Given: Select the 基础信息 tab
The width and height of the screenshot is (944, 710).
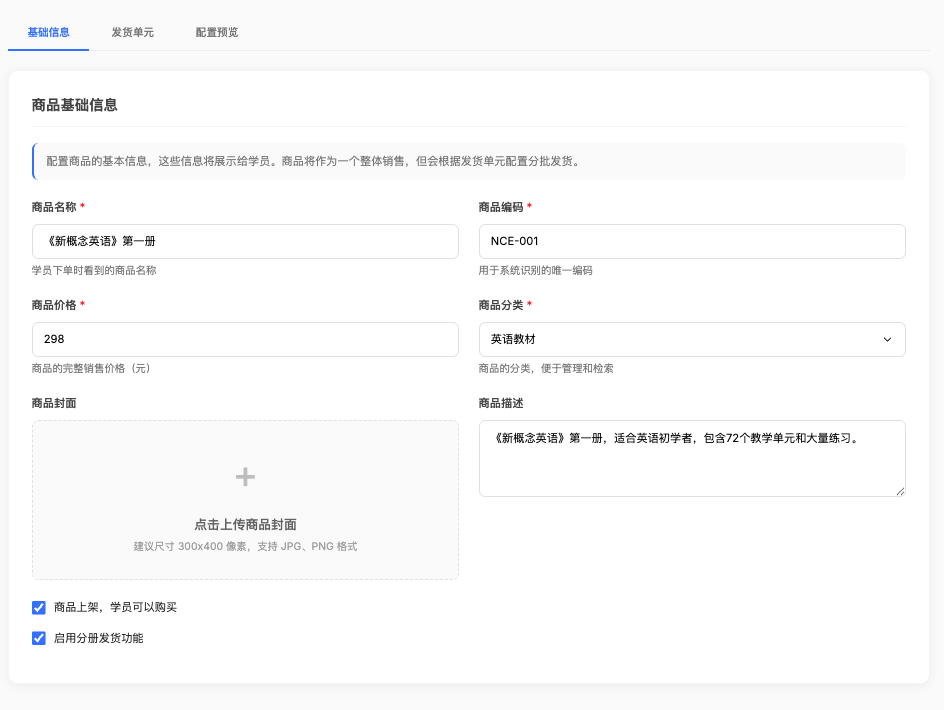Looking at the screenshot, I should click(48, 32).
